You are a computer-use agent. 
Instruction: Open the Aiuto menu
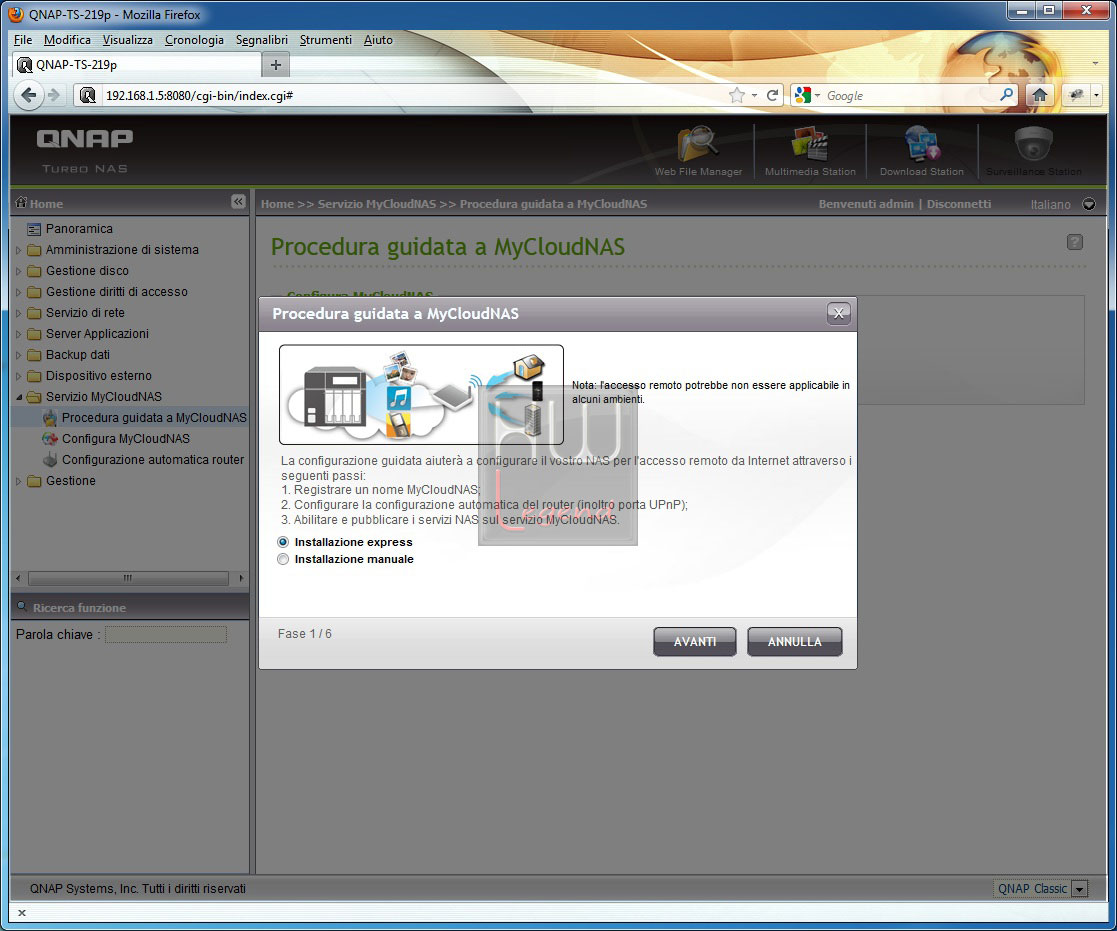pyautogui.click(x=378, y=40)
